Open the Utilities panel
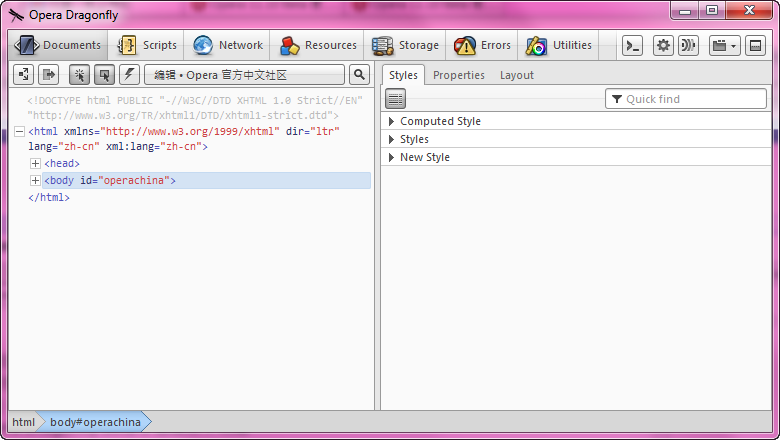The width and height of the screenshot is (780, 440). pos(559,45)
